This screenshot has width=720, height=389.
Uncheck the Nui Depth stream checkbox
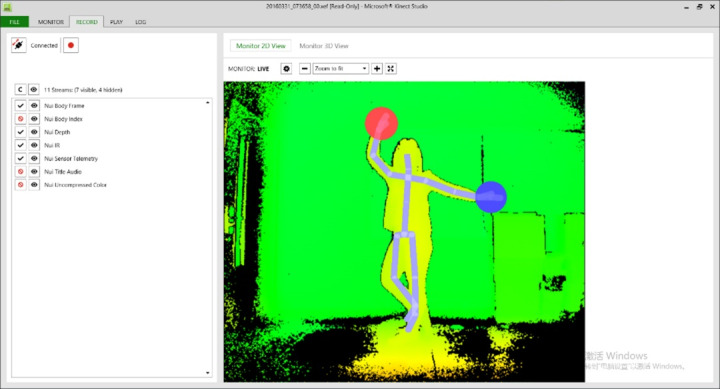coord(20,132)
